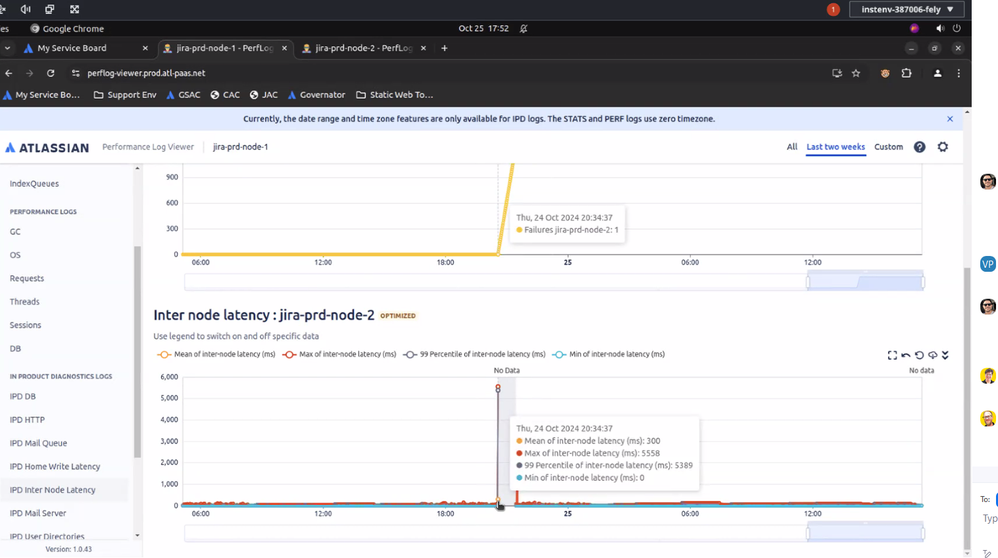Image resolution: width=998 pixels, height=558 pixels.
Task: Toggle Max of inter-node latency legend
Action: coord(339,354)
